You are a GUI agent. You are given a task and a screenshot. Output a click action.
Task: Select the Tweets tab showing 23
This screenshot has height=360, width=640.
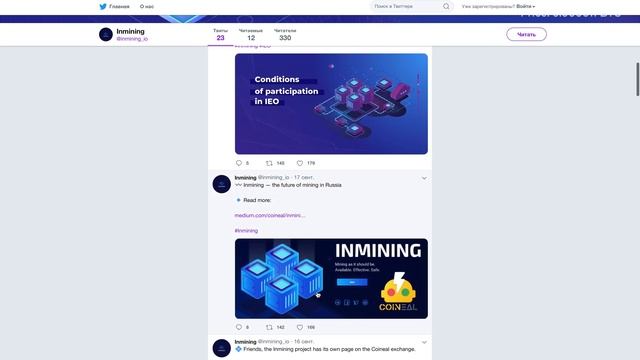[220, 35]
